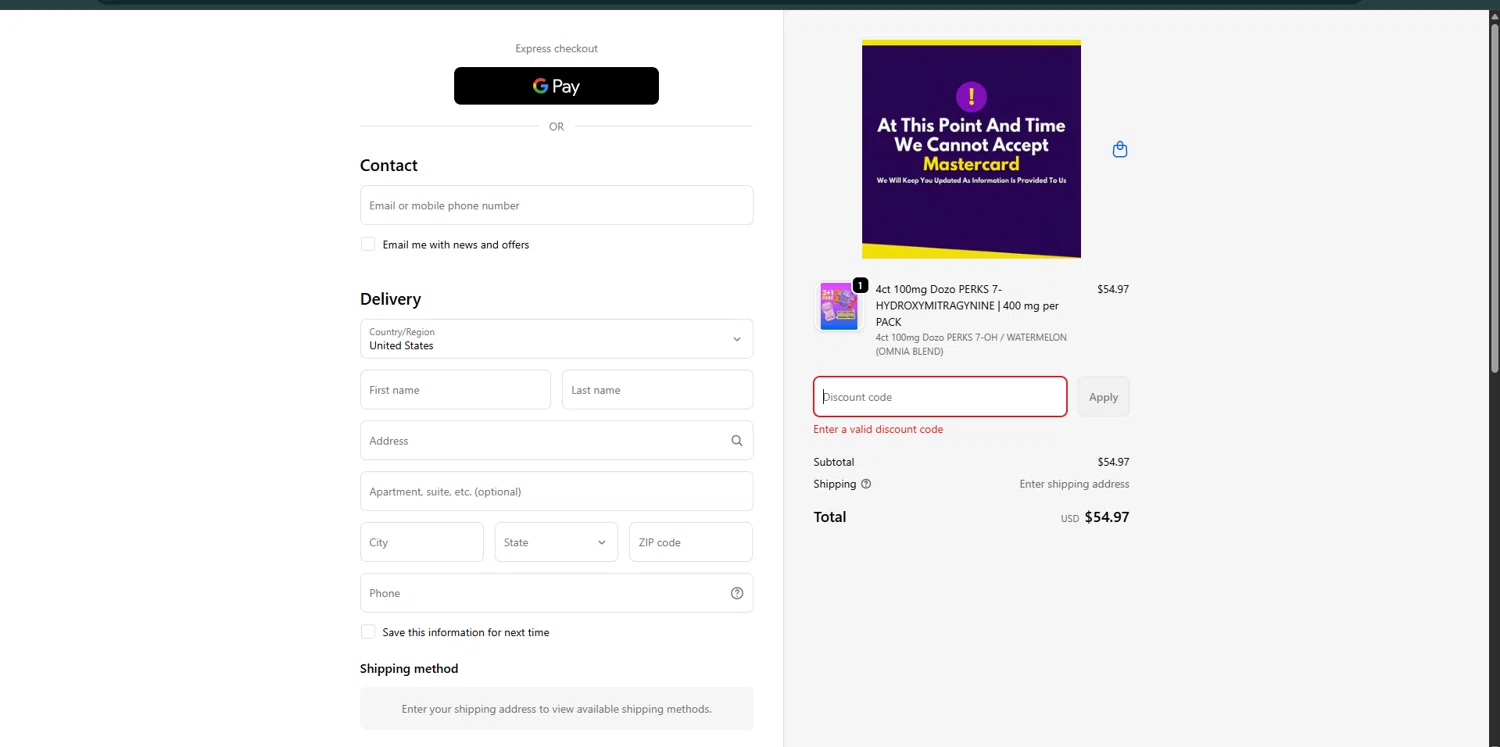Click the product title 4ct 100mg Dozo PERKS

click(x=967, y=305)
